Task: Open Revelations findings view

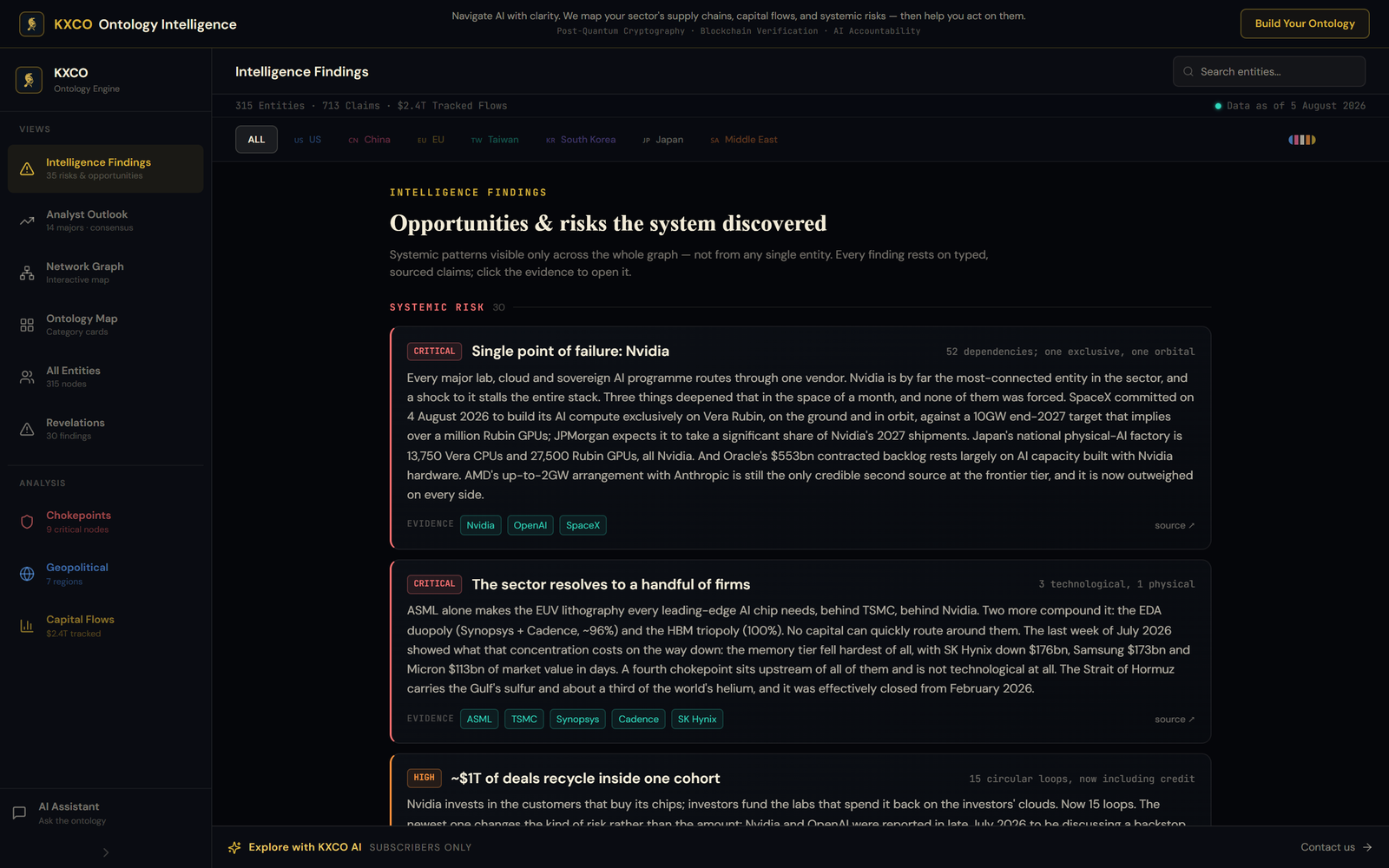Action: 106,429
